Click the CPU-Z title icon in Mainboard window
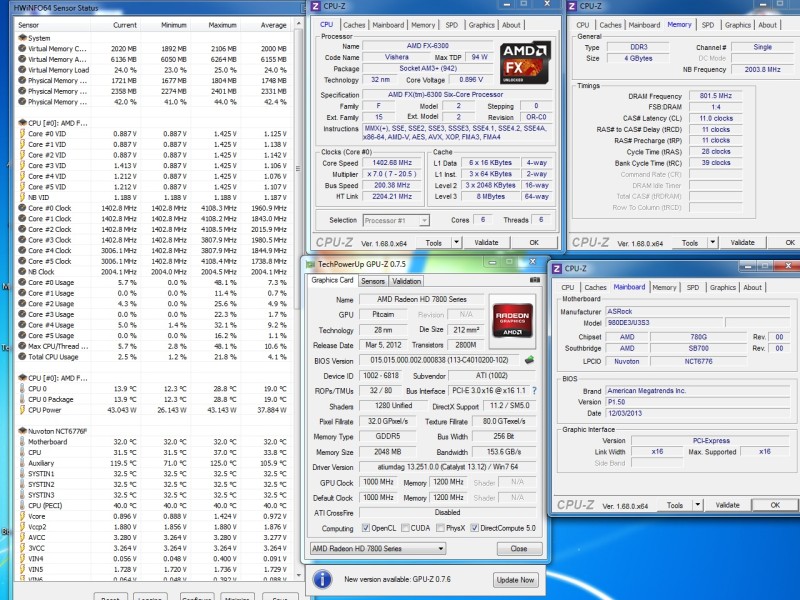The image size is (800, 600). click(x=557, y=268)
